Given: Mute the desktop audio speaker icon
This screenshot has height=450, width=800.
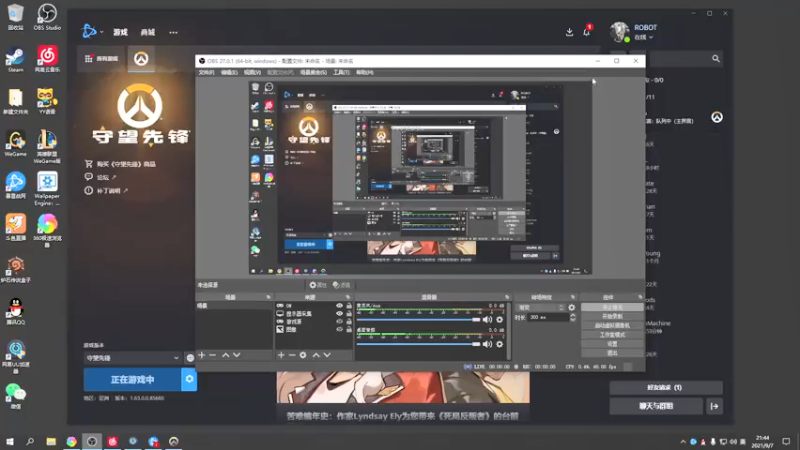Looking at the screenshot, I should point(487,344).
